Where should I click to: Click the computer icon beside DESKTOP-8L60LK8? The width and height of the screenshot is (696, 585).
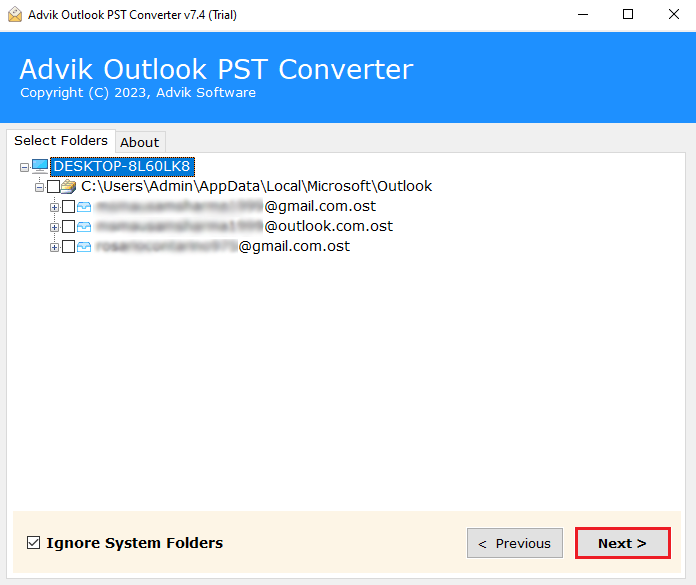click(x=40, y=167)
